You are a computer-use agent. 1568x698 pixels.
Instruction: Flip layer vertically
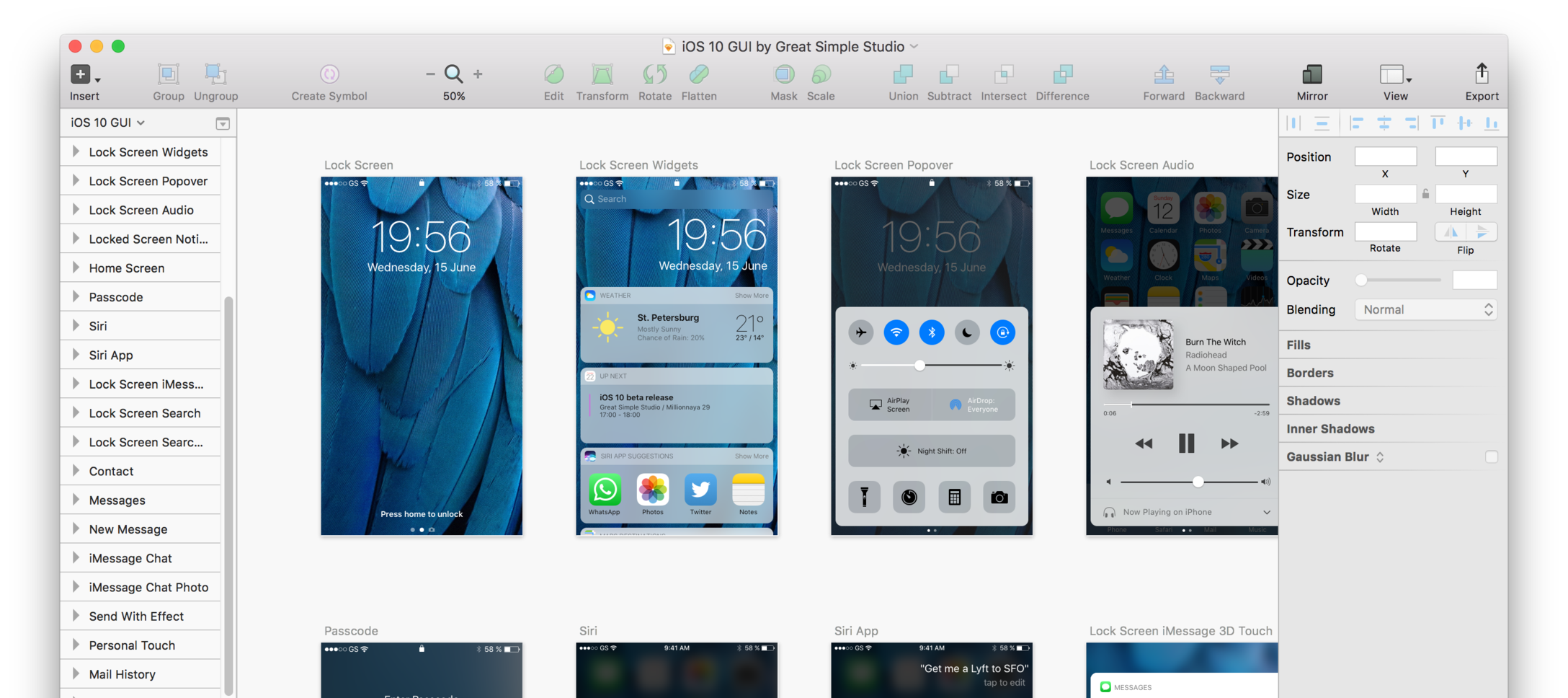pyautogui.click(x=1482, y=231)
